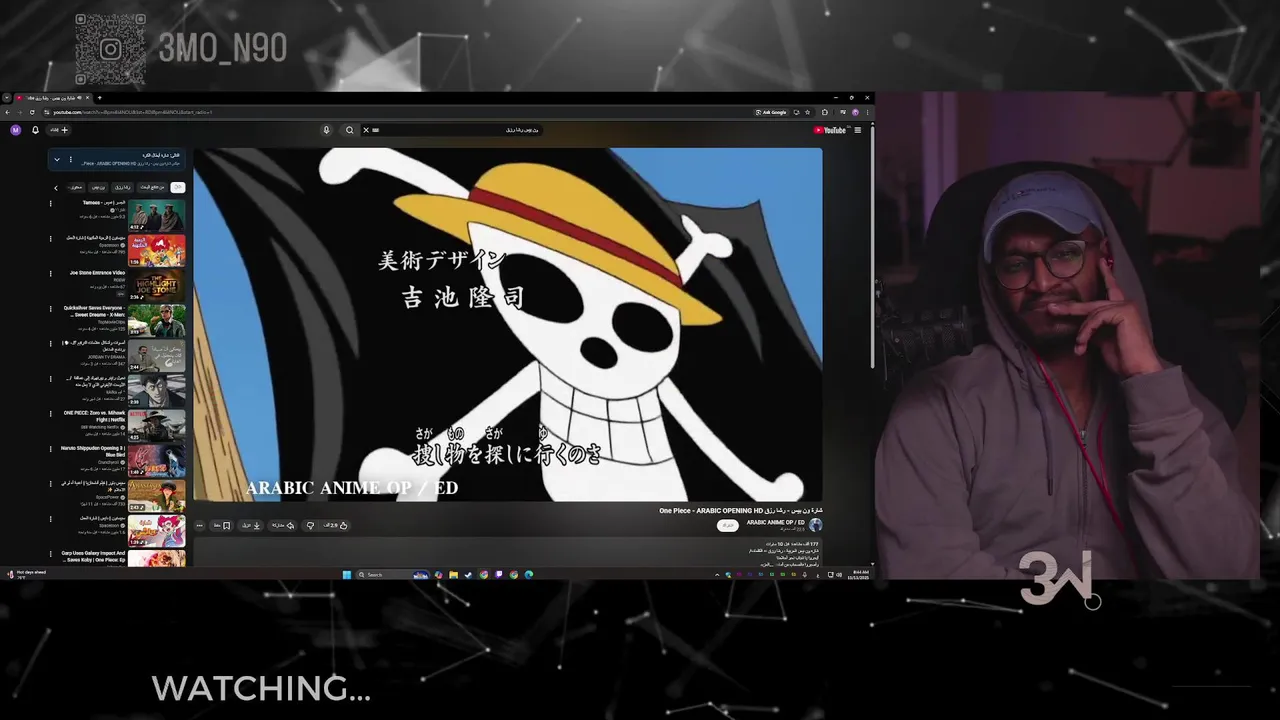Open the YouTube hamburger guide menu

pyautogui.click(x=857, y=130)
